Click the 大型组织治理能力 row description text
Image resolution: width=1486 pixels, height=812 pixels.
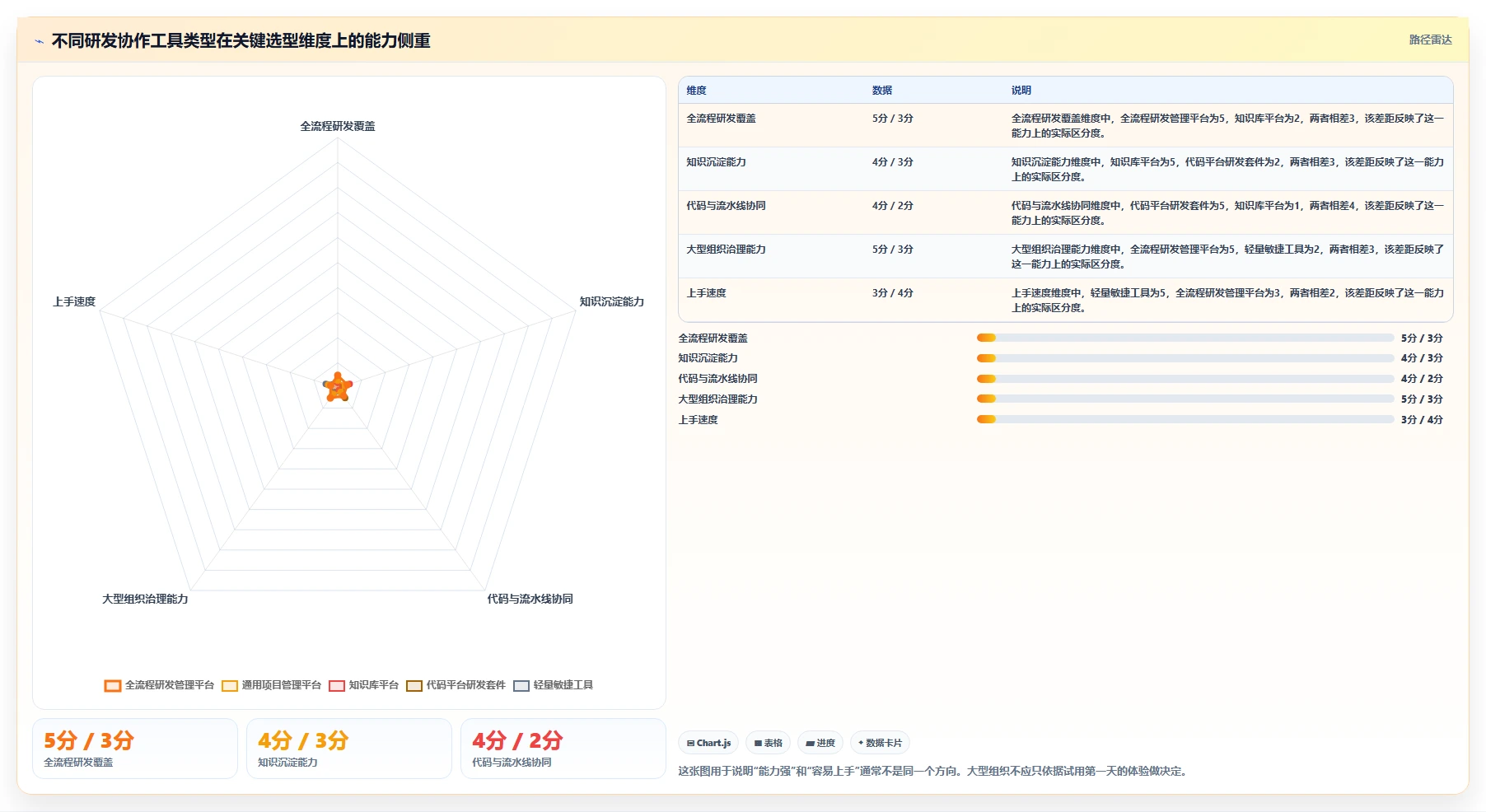pyautogui.click(x=1227, y=257)
